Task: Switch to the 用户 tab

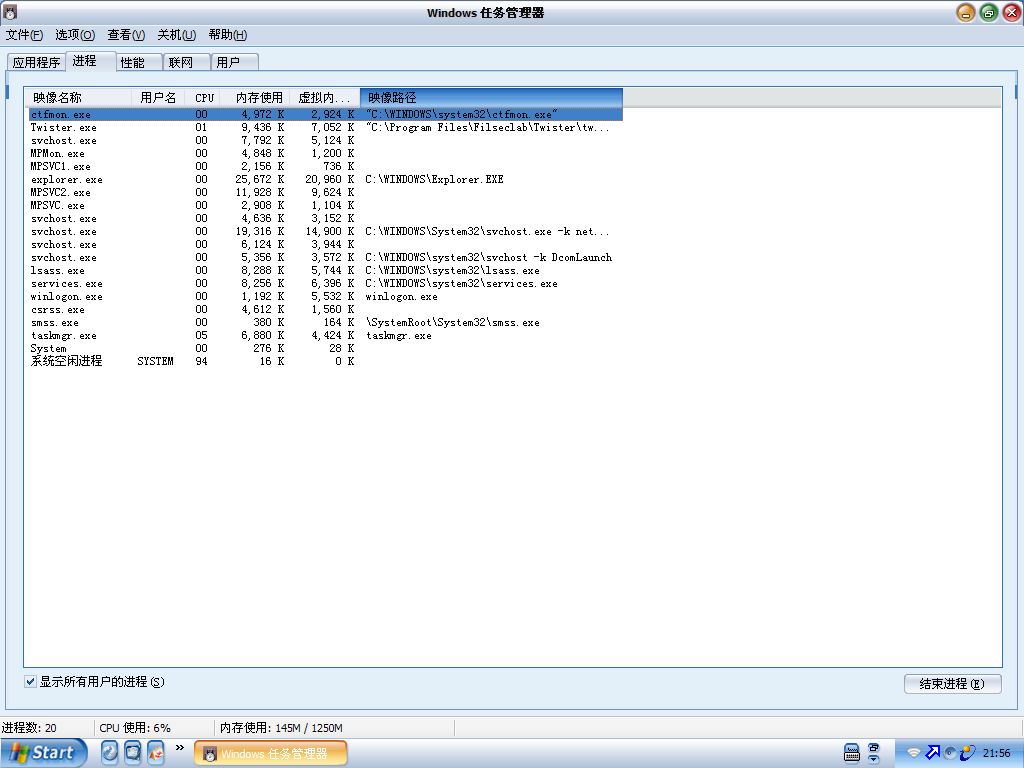Action: [234, 62]
